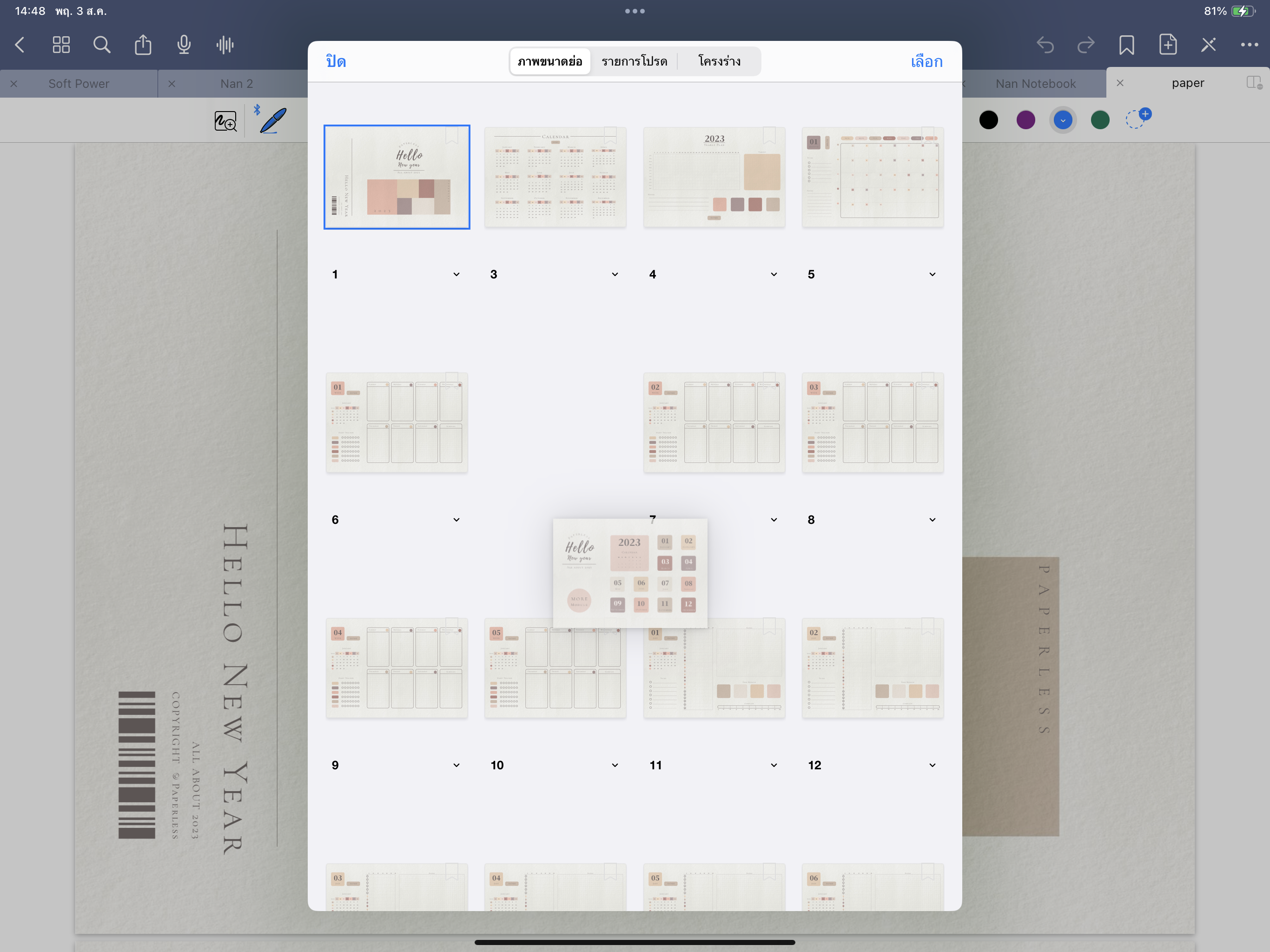This screenshot has height=952, width=1270.
Task: Click the add page icon
Action: coord(1167,45)
